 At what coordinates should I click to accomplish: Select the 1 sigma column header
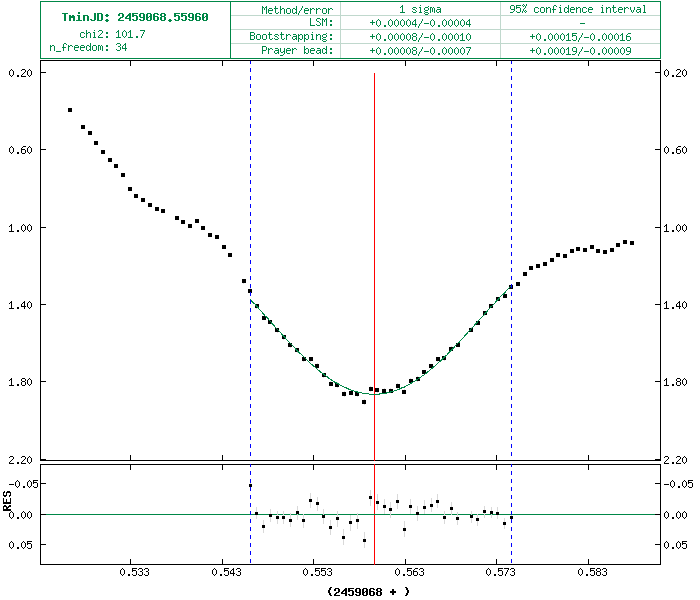(x=420, y=9)
